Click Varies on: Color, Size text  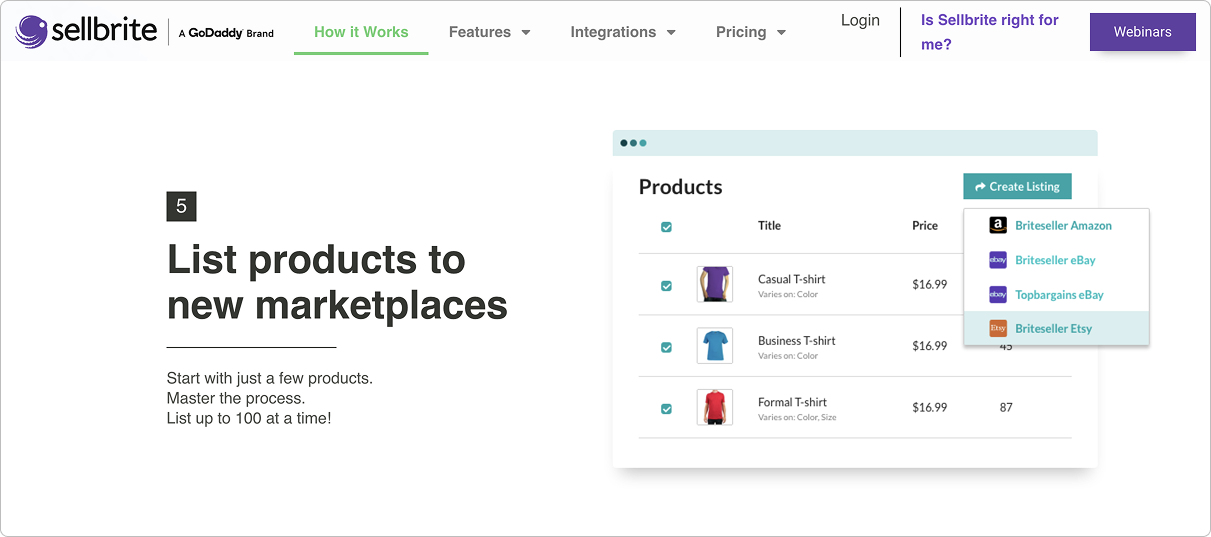tap(797, 417)
